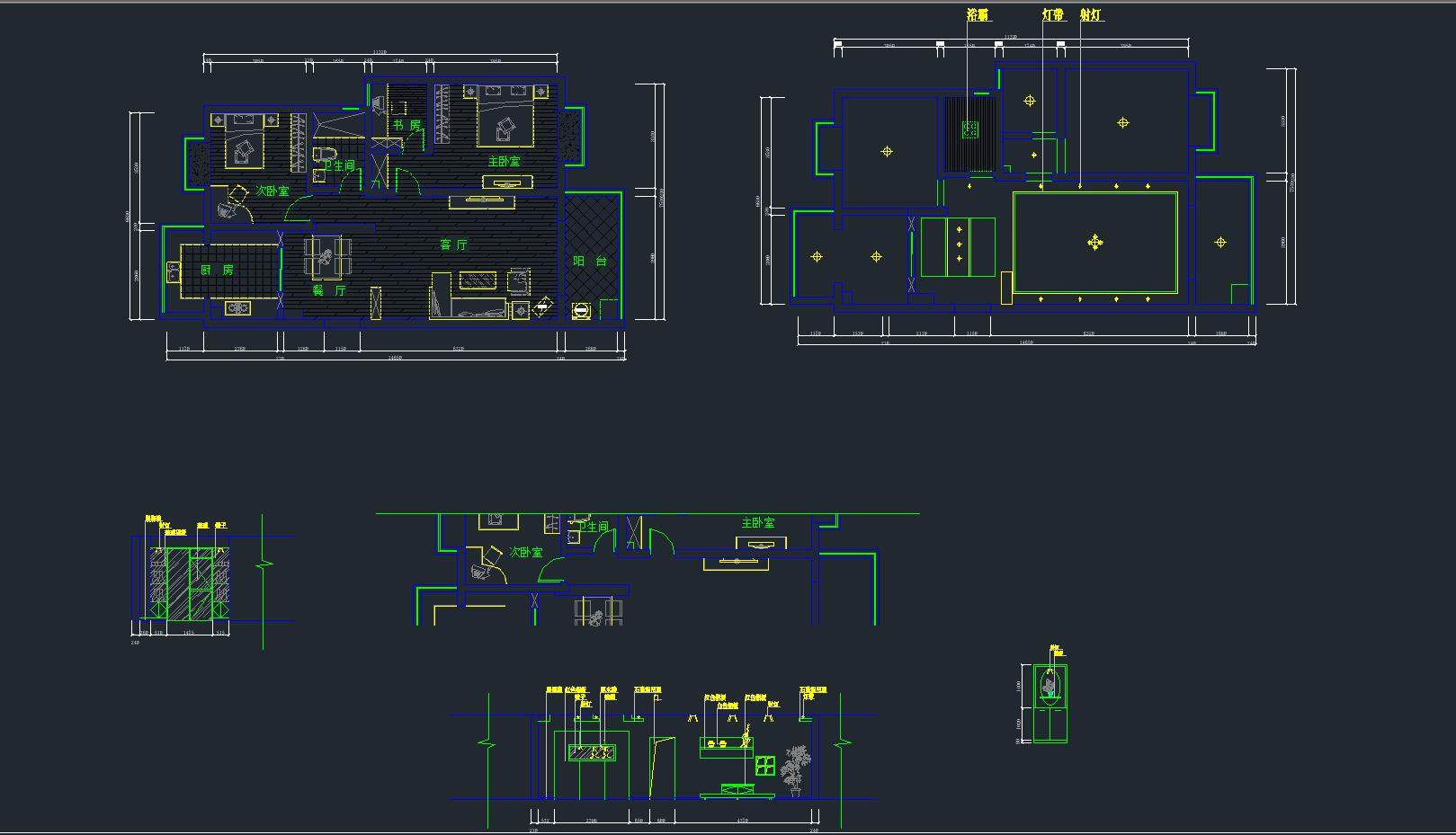Click the washing machine symbol on the balcony
Viewport: 1456px width, 835px height.
coord(581,311)
